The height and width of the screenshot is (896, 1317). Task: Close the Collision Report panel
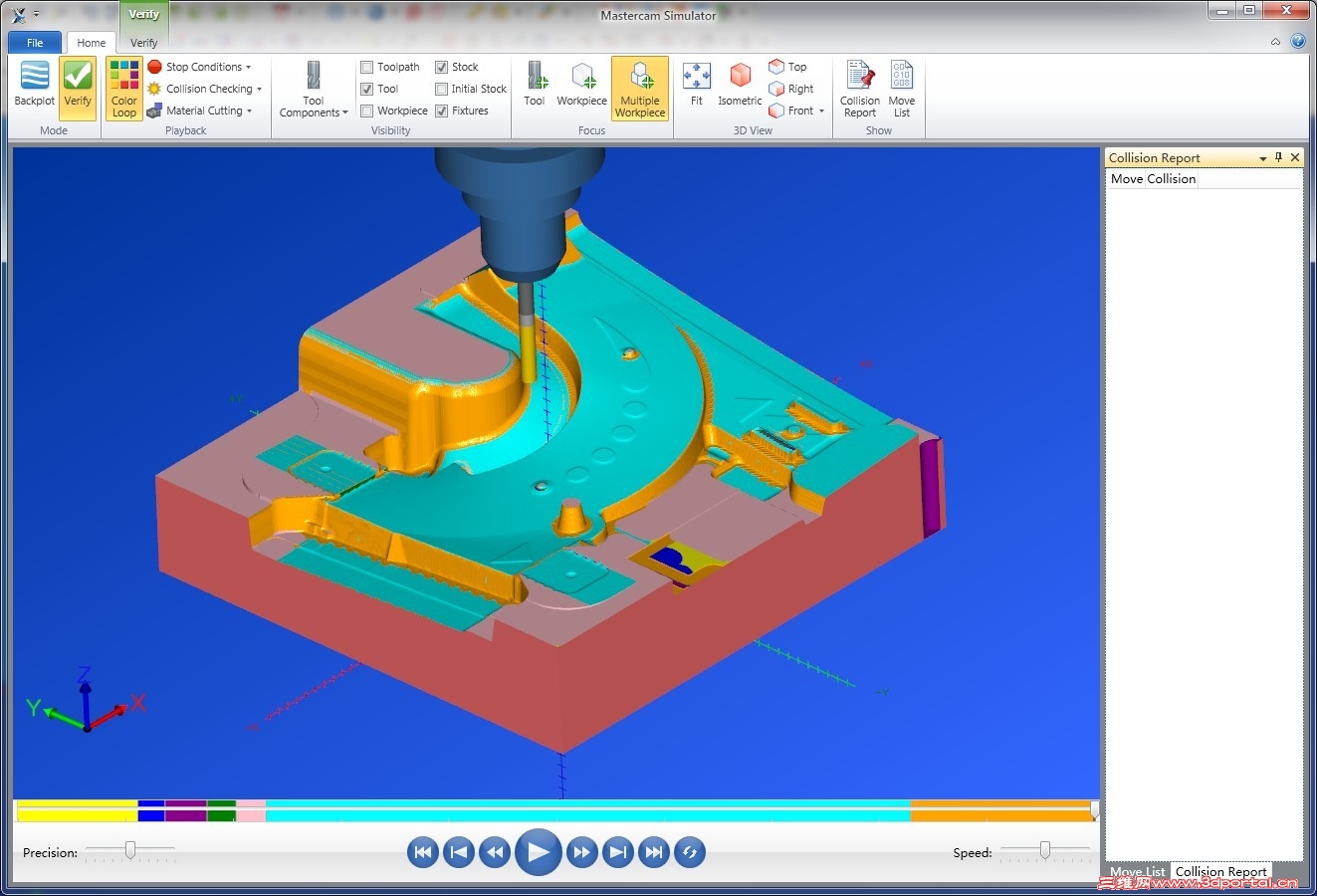1295,157
